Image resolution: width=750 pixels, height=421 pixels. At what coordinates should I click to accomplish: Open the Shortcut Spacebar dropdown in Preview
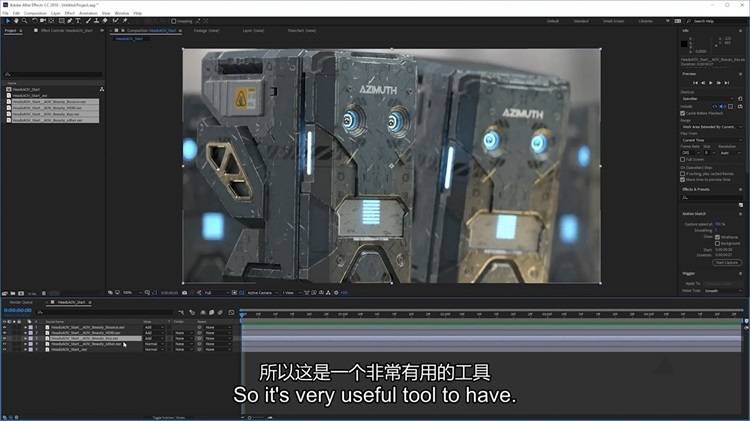point(708,99)
